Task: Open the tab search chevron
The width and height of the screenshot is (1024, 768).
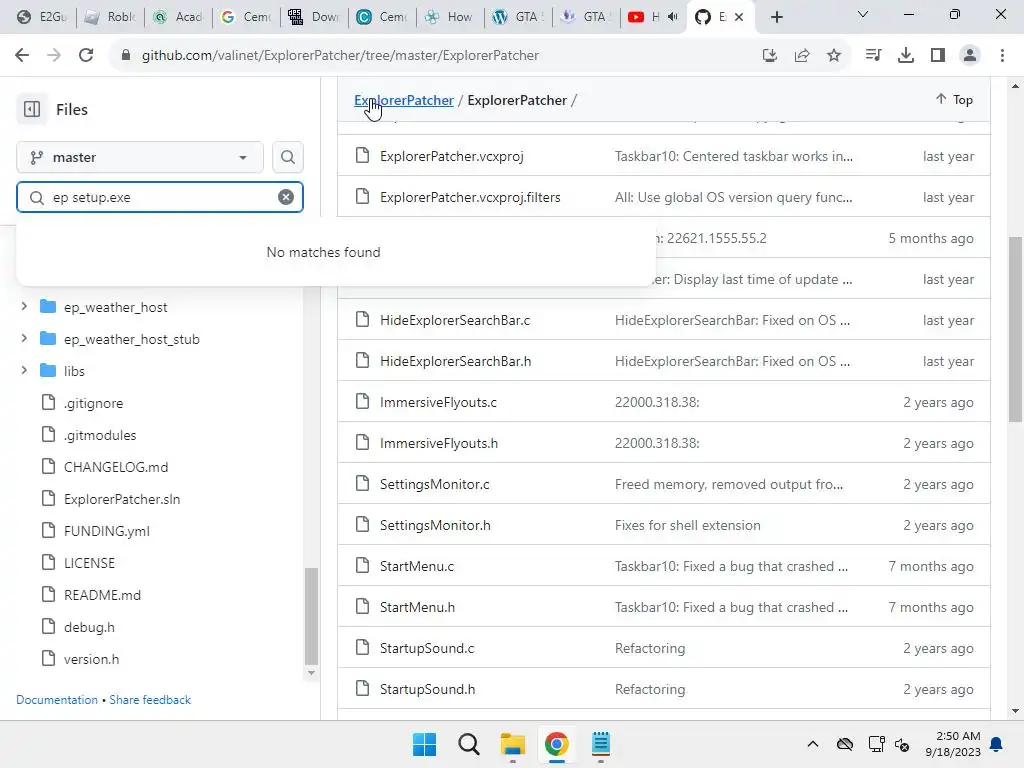Action: point(863,14)
